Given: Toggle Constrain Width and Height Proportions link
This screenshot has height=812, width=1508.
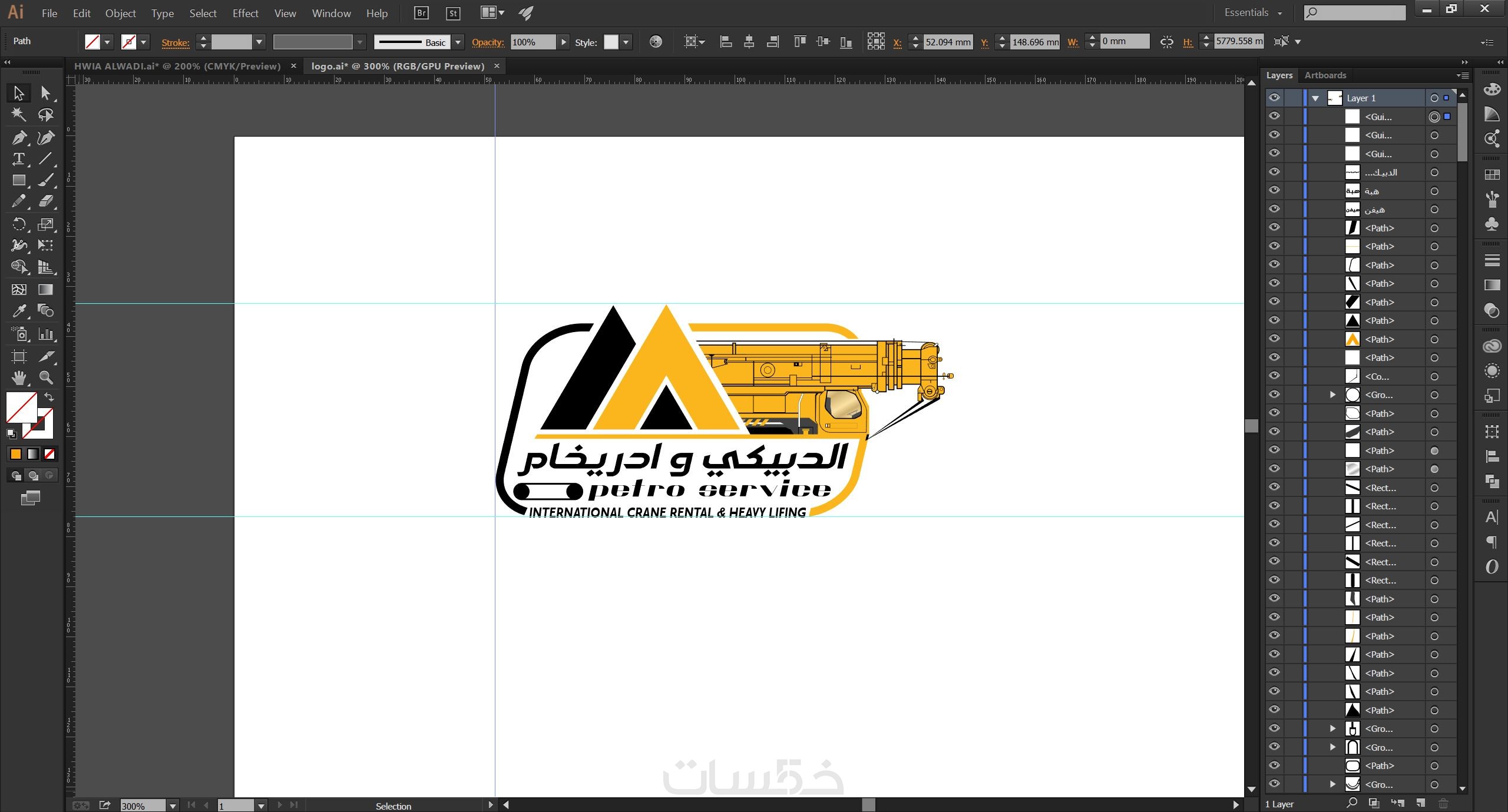Looking at the screenshot, I should [1166, 42].
